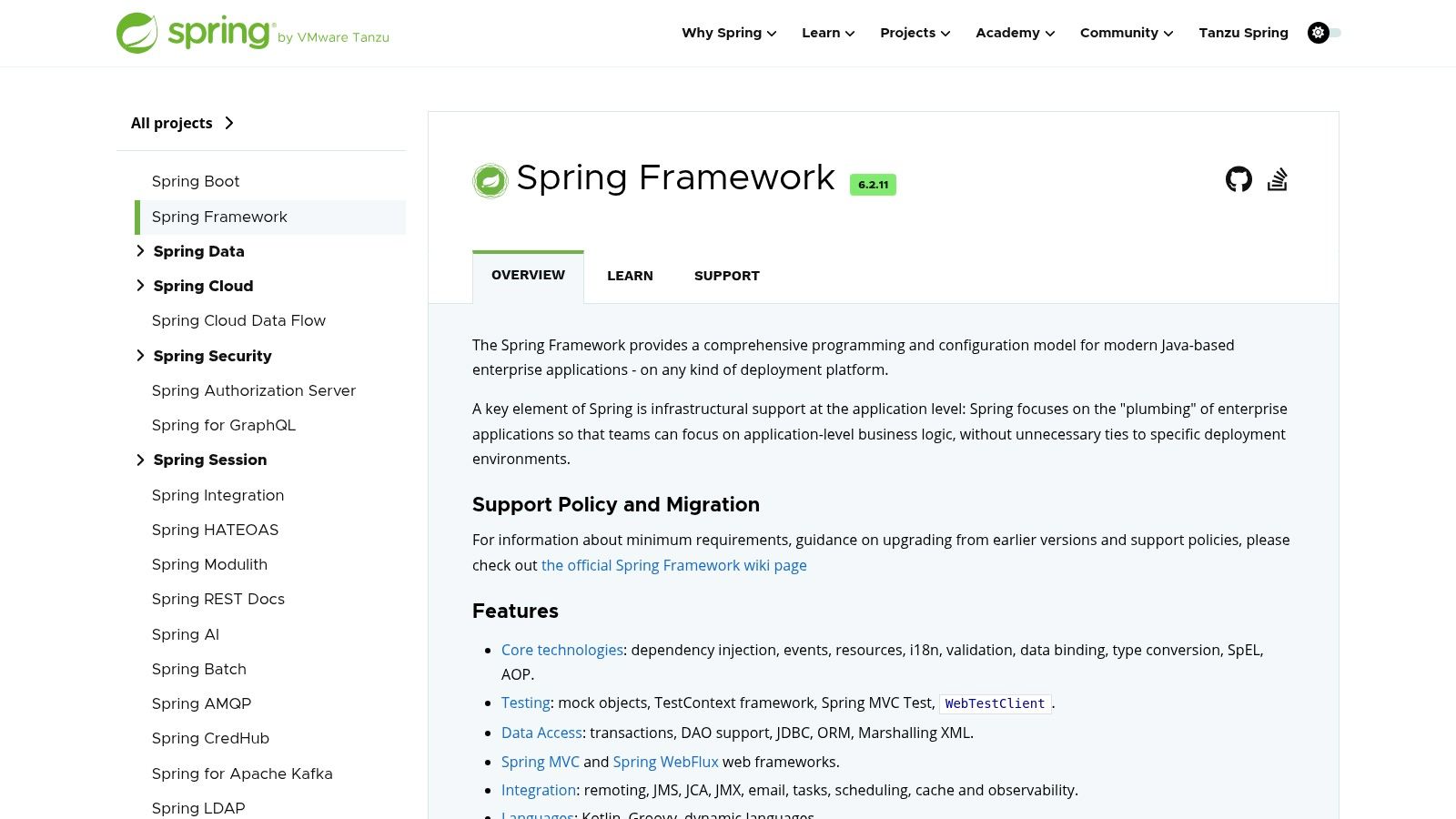Image resolution: width=1456 pixels, height=819 pixels.
Task: Open the Spring MVC link
Action: 541,762
